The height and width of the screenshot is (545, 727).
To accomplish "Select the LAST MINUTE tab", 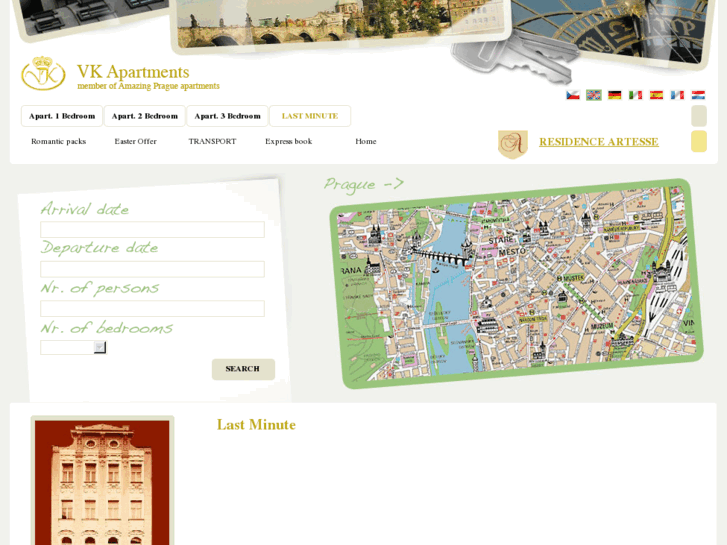I will click(310, 116).
